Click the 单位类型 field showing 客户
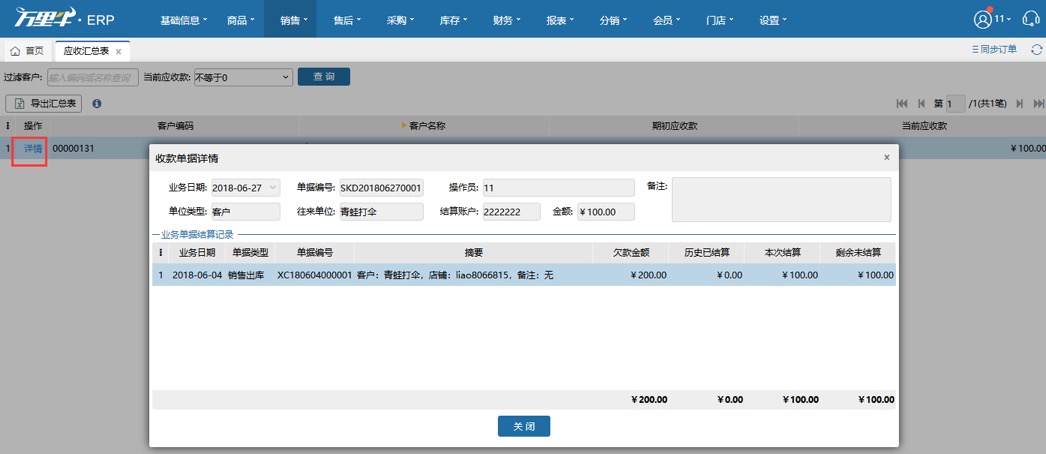This screenshot has width=1046, height=454. [x=246, y=212]
